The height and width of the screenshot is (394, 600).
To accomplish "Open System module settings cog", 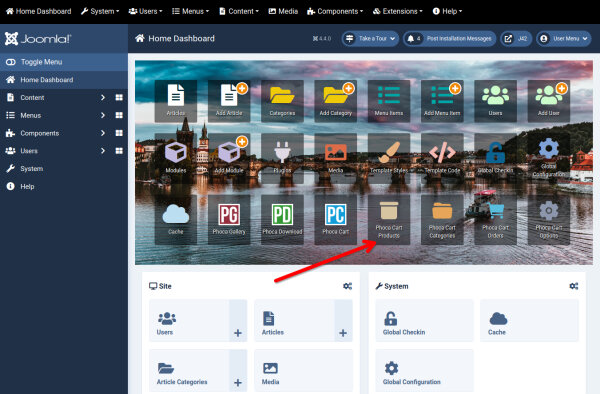I will tap(574, 286).
